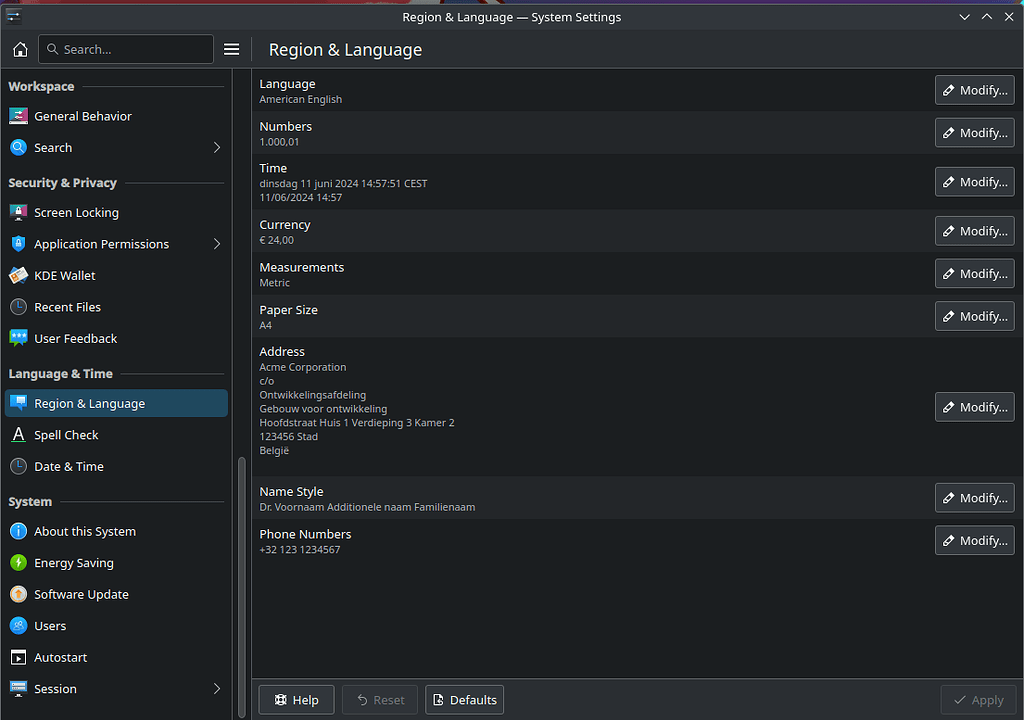This screenshot has width=1024, height=720.
Task: Modify the Language setting
Action: 974,89
